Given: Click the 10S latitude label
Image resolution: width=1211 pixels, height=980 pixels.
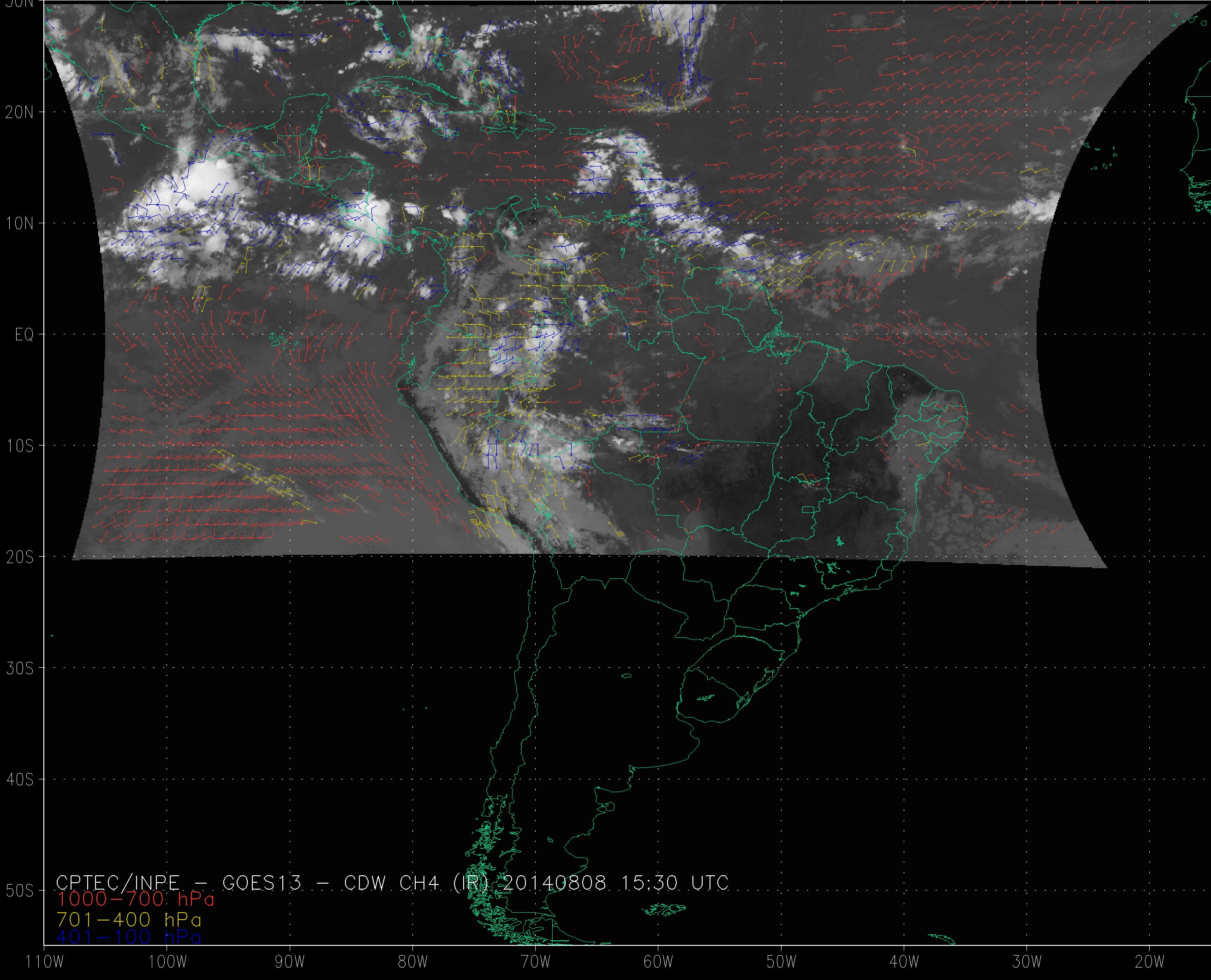Looking at the screenshot, I should pos(20,446).
